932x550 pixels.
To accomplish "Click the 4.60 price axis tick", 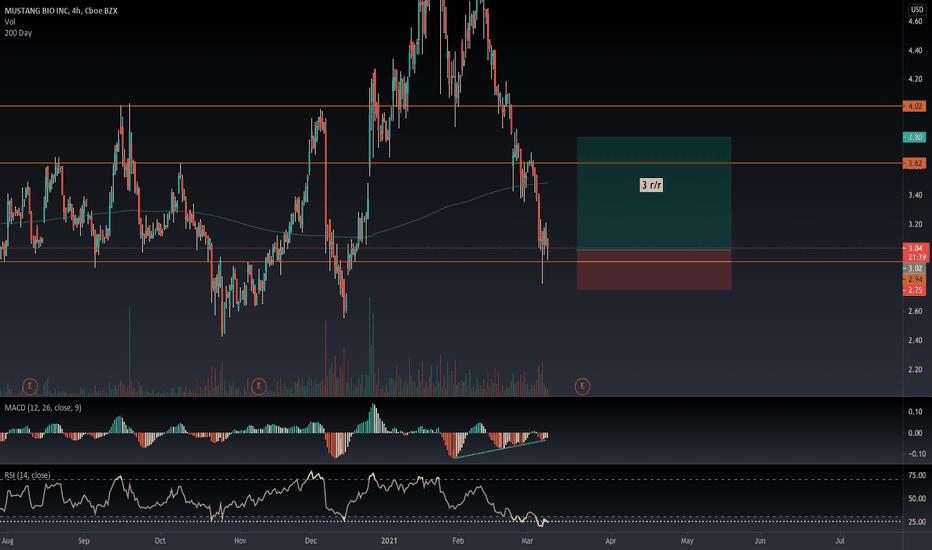I will click(x=915, y=21).
